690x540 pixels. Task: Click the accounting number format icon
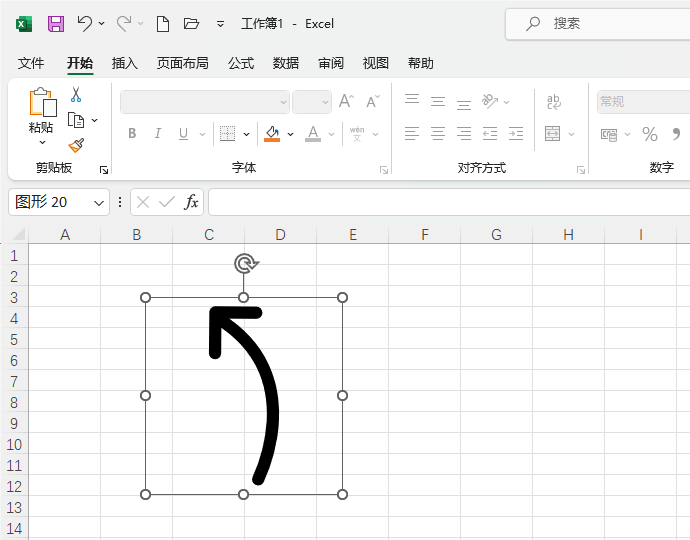click(609, 134)
